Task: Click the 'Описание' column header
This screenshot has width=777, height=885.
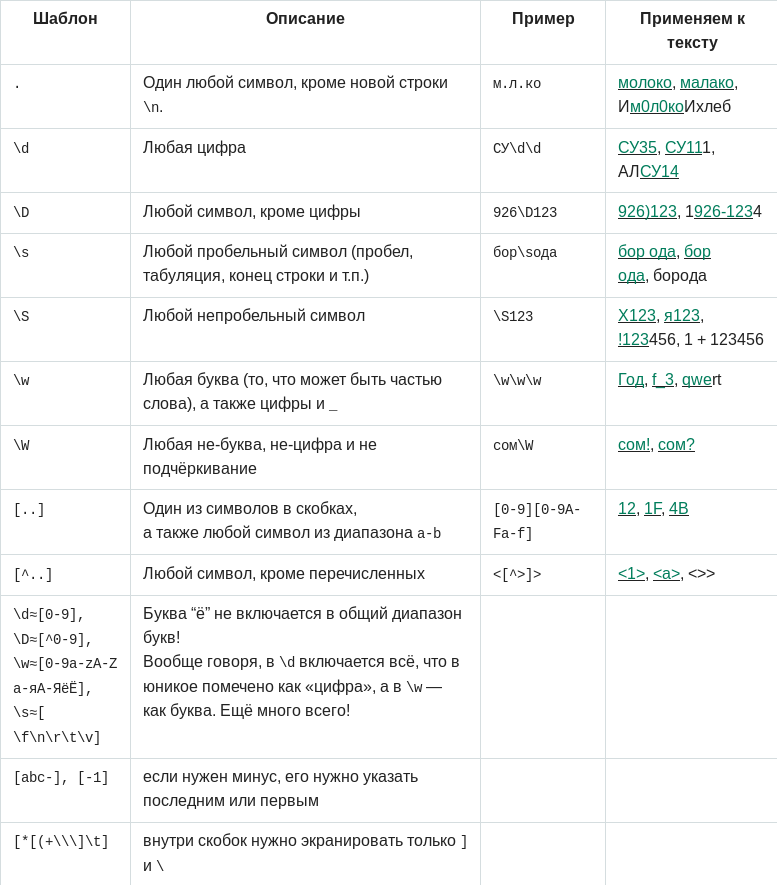Action: pos(305,19)
